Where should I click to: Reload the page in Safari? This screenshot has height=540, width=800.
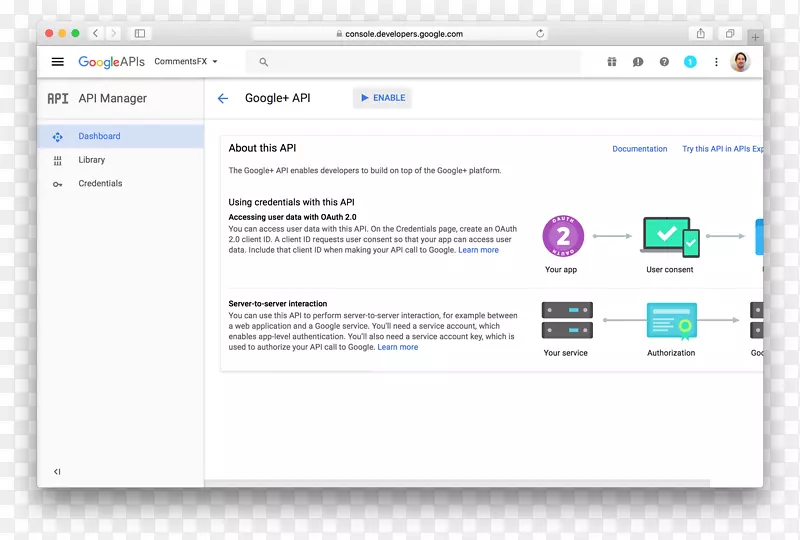point(540,34)
